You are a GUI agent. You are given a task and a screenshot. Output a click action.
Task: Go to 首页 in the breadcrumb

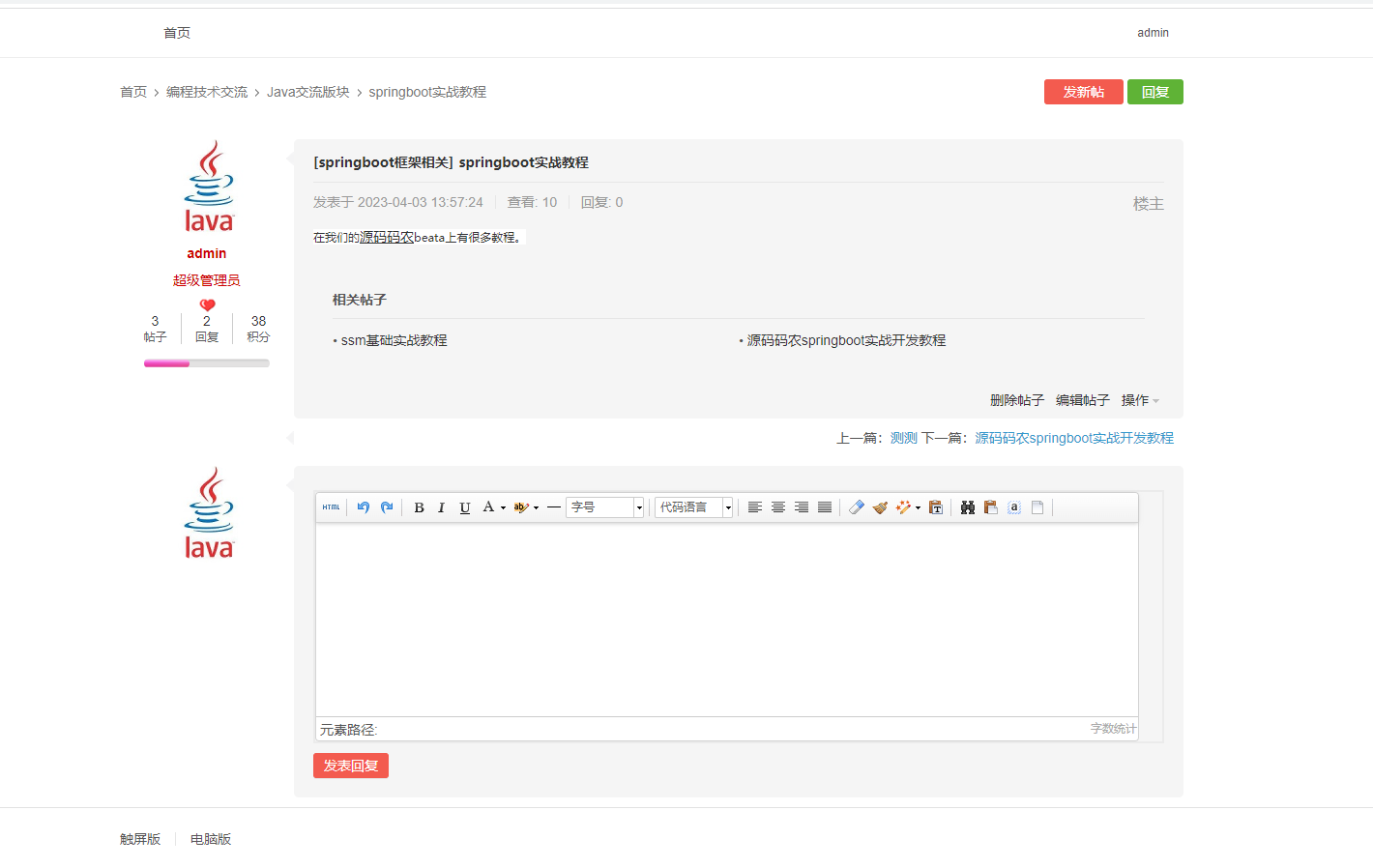click(133, 92)
